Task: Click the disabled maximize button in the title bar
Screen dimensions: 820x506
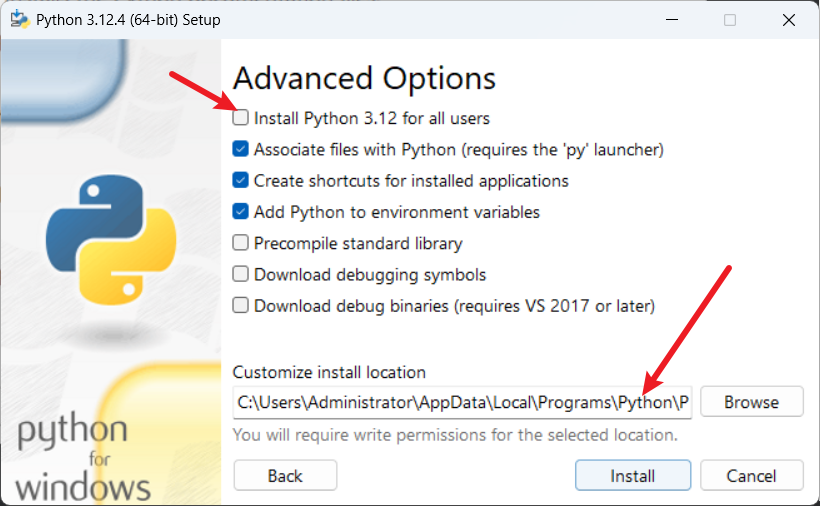Action: point(730,20)
